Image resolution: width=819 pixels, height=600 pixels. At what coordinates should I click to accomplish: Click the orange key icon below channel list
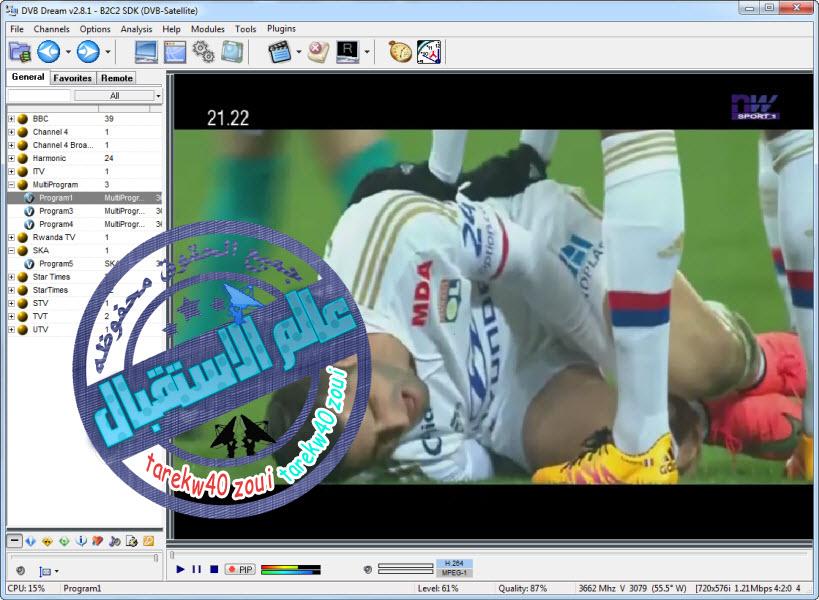pyautogui.click(x=148, y=542)
